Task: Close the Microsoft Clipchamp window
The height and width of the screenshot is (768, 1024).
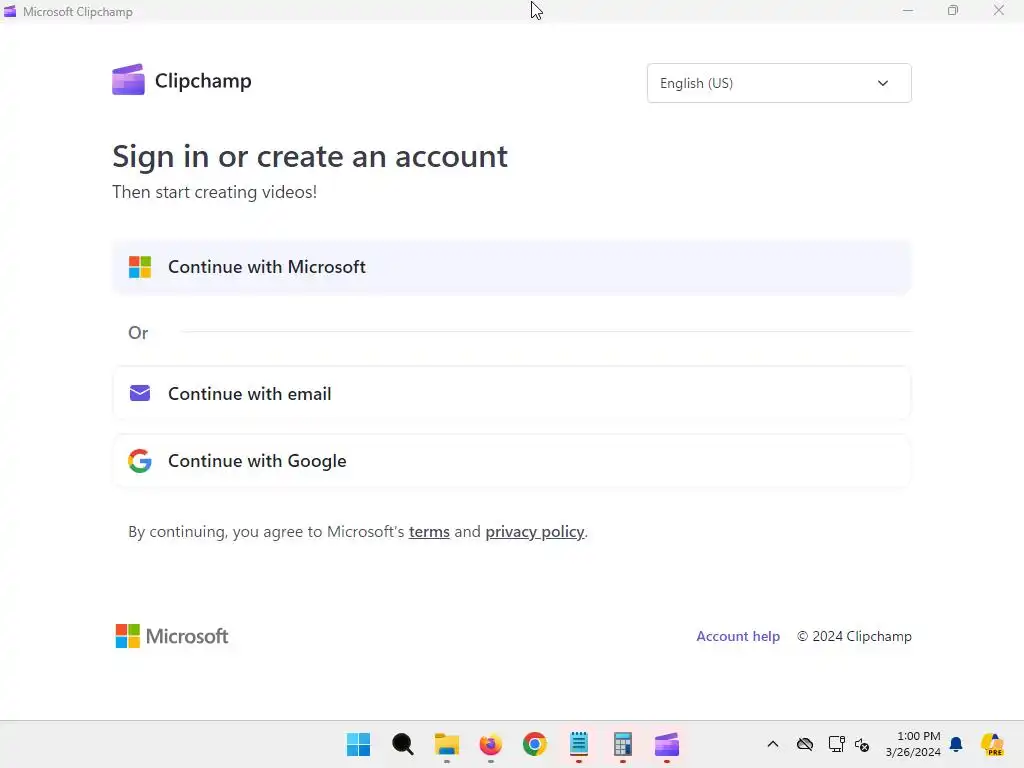Action: tap(999, 10)
